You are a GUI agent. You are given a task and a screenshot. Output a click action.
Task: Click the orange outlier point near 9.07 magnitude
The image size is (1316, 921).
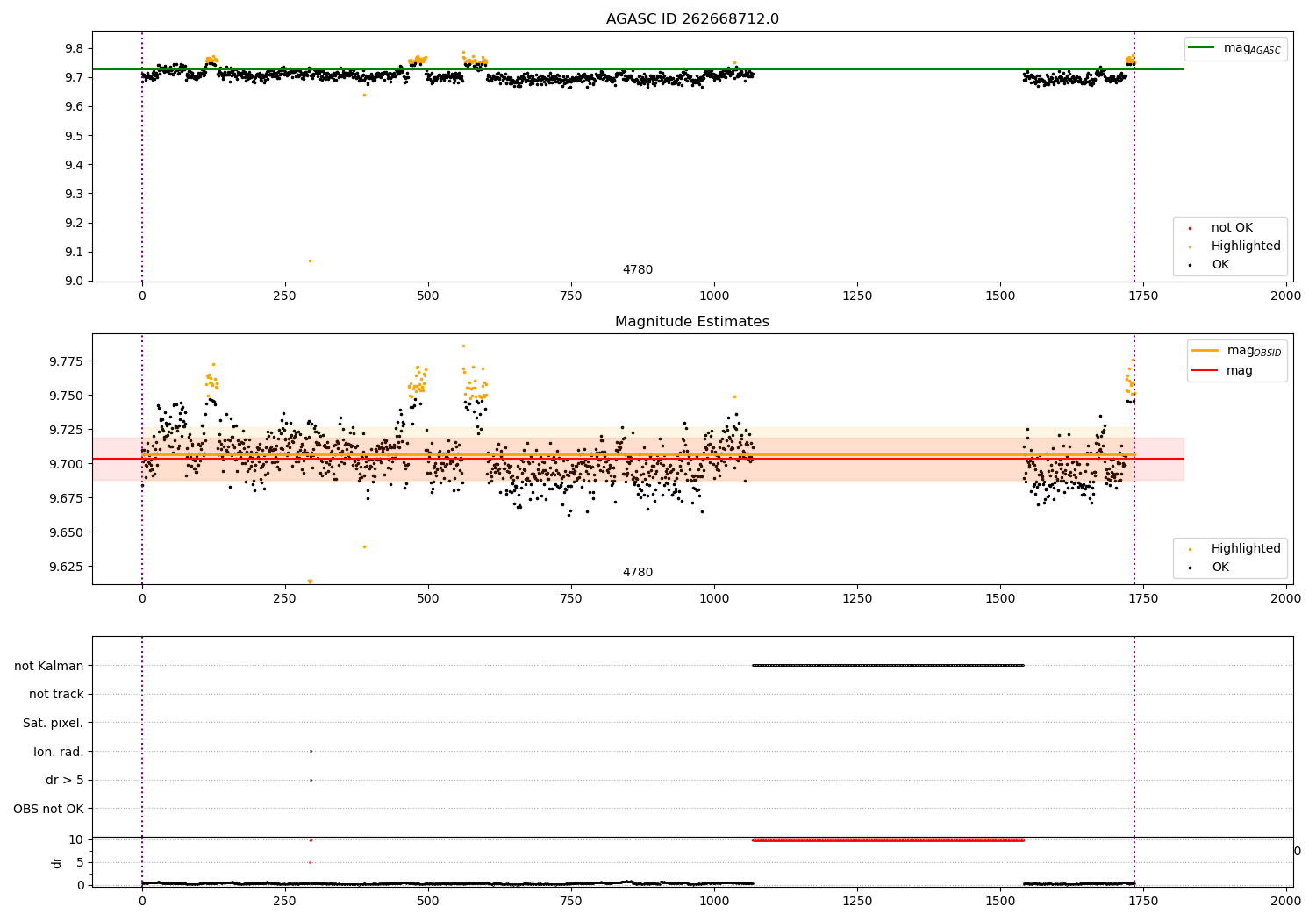click(310, 261)
